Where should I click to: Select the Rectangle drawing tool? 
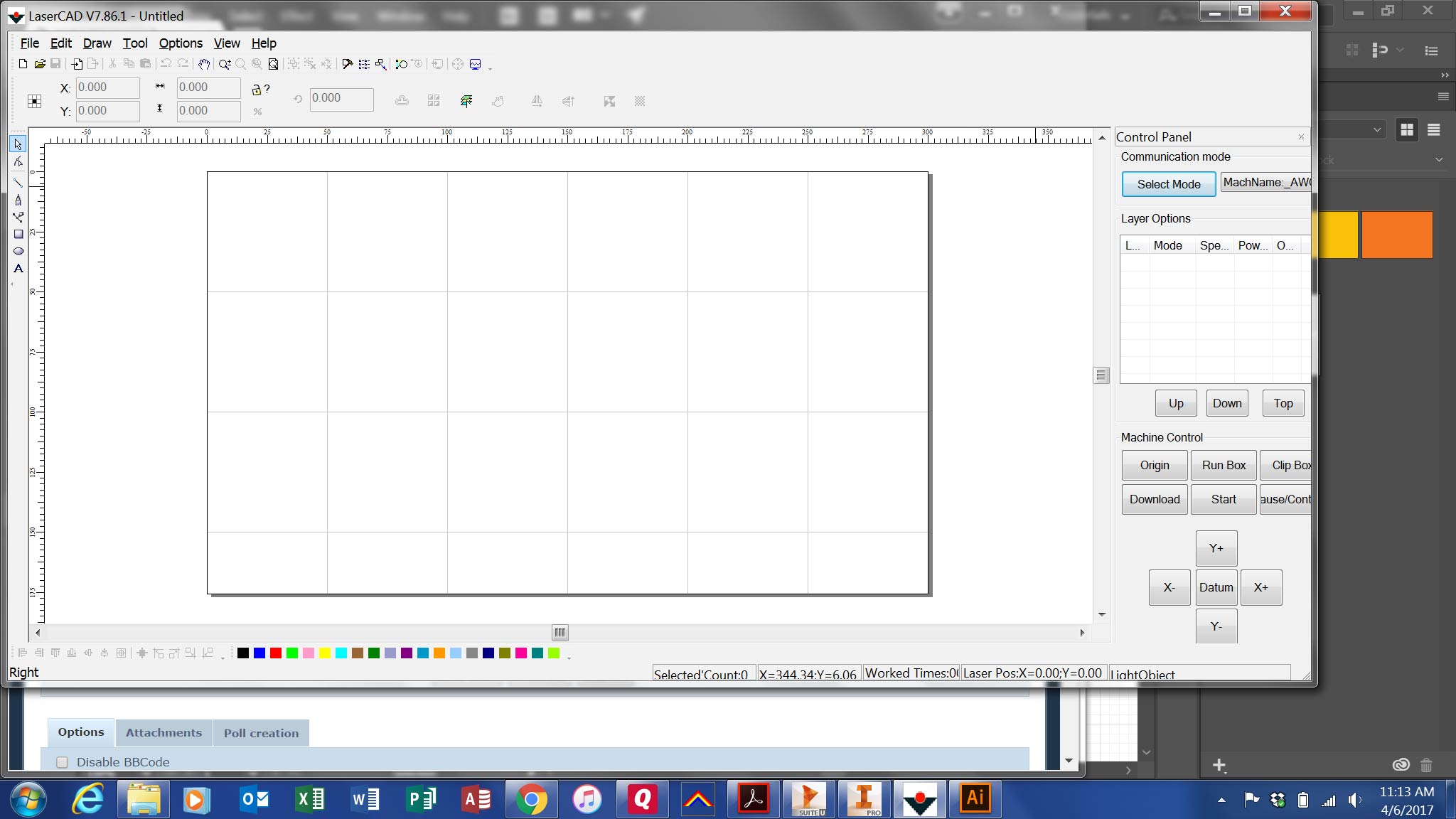pyautogui.click(x=18, y=234)
